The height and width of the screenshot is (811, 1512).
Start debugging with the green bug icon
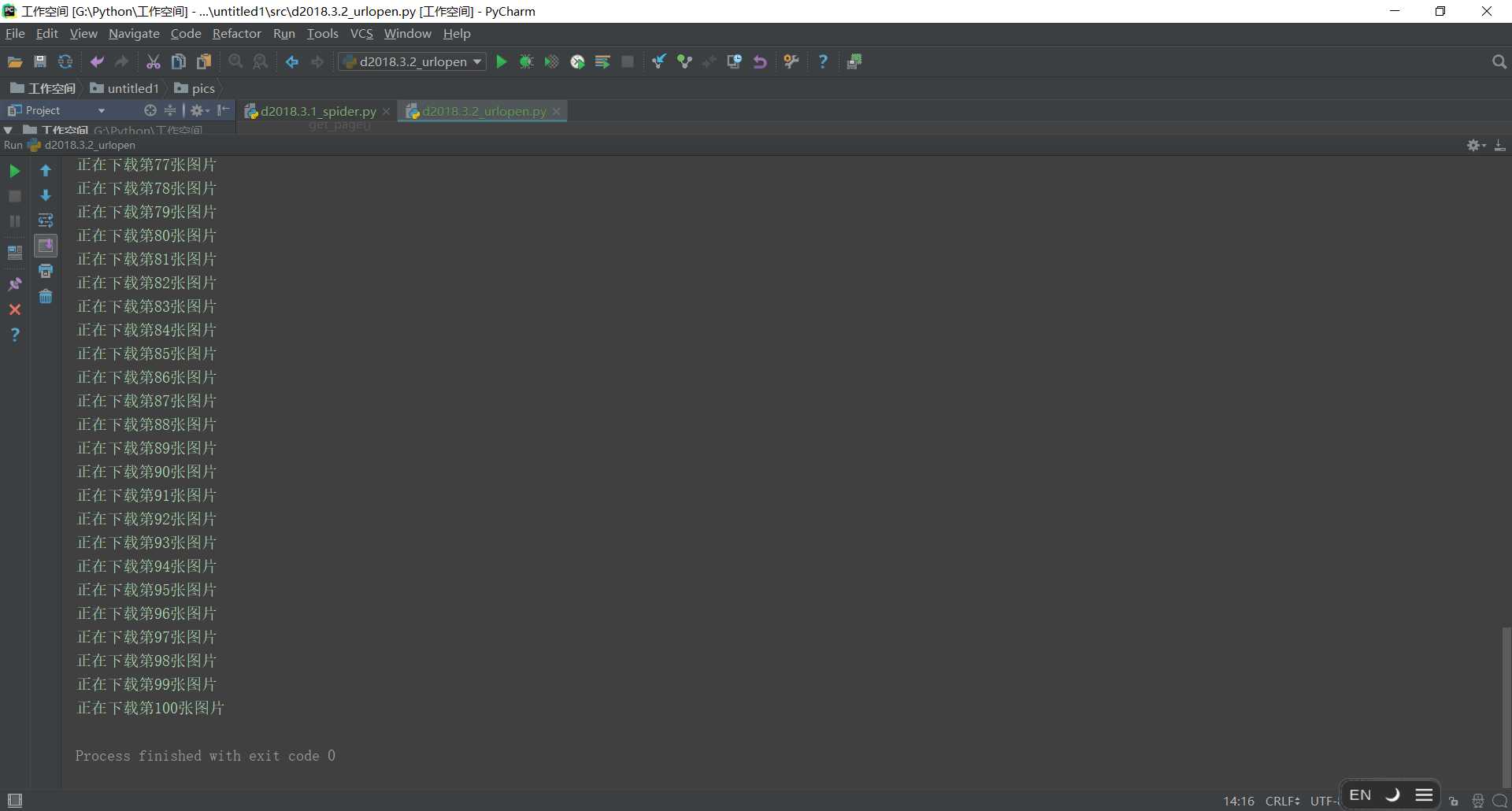pyautogui.click(x=526, y=61)
